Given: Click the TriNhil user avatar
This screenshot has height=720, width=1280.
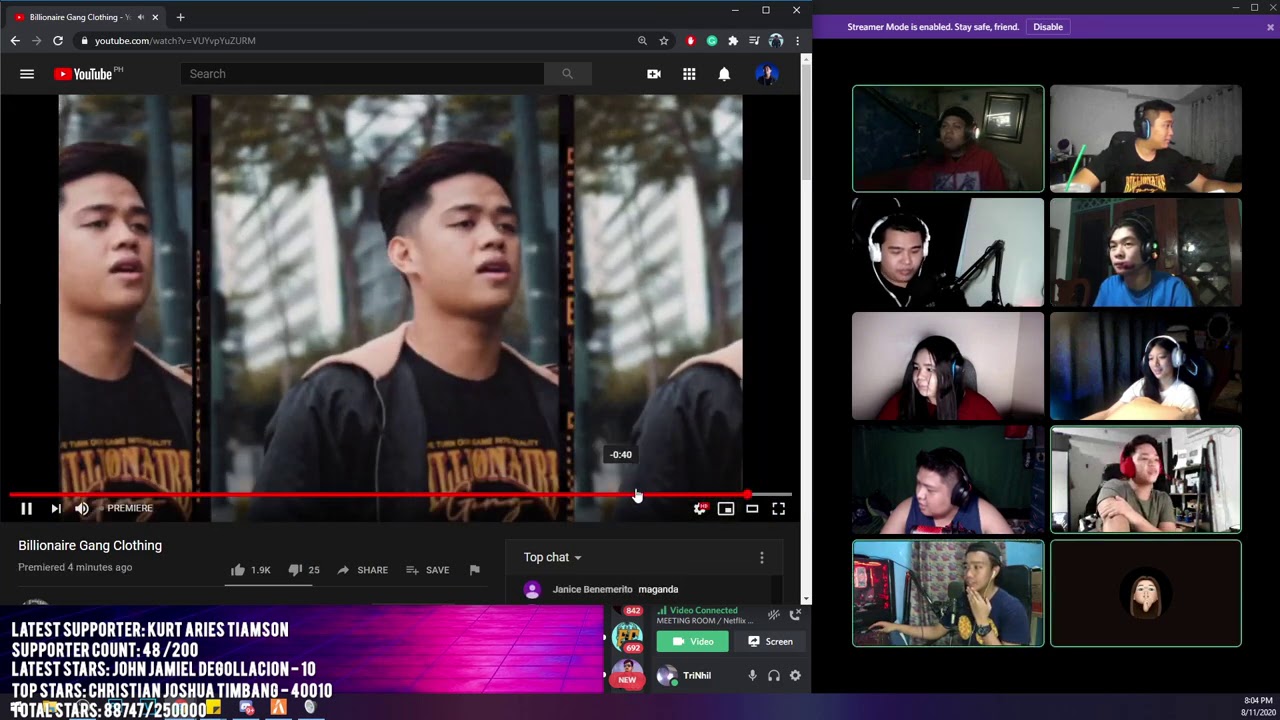Looking at the screenshot, I should (x=667, y=676).
